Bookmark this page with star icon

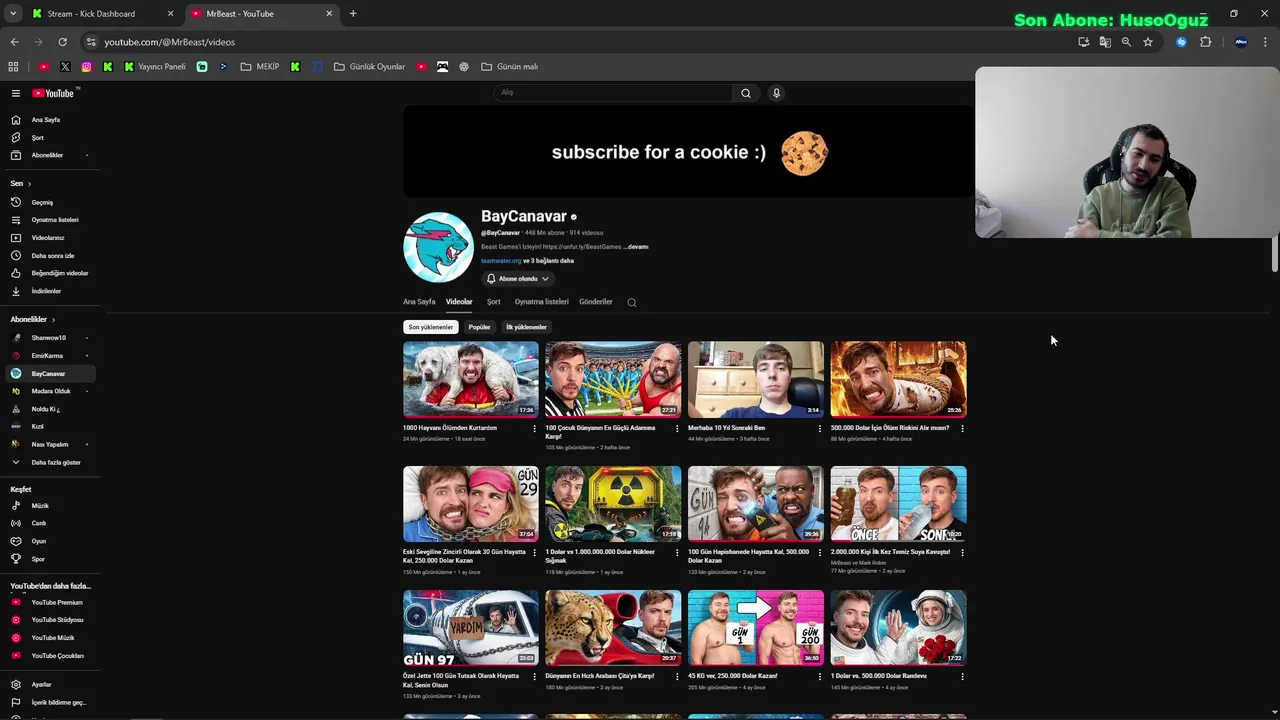1148,42
